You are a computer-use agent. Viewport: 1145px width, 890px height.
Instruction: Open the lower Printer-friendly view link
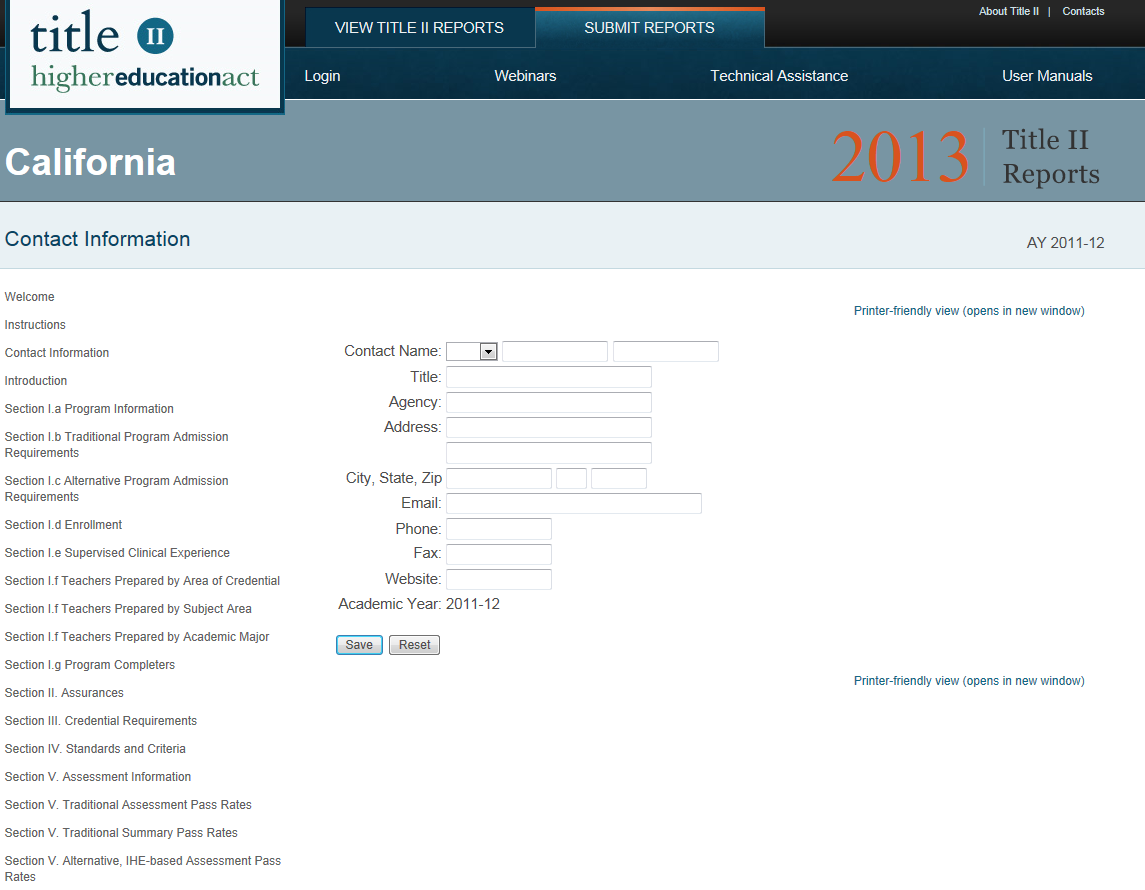969,680
